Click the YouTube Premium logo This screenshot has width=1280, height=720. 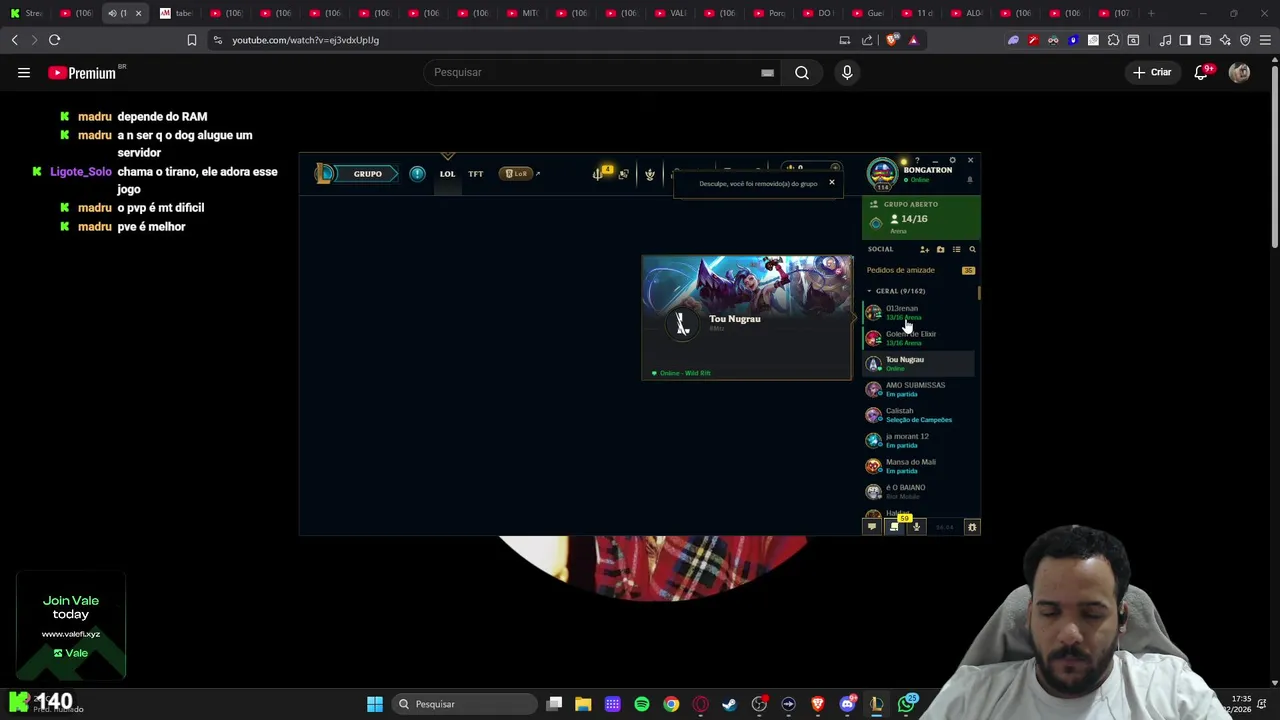tap(82, 72)
